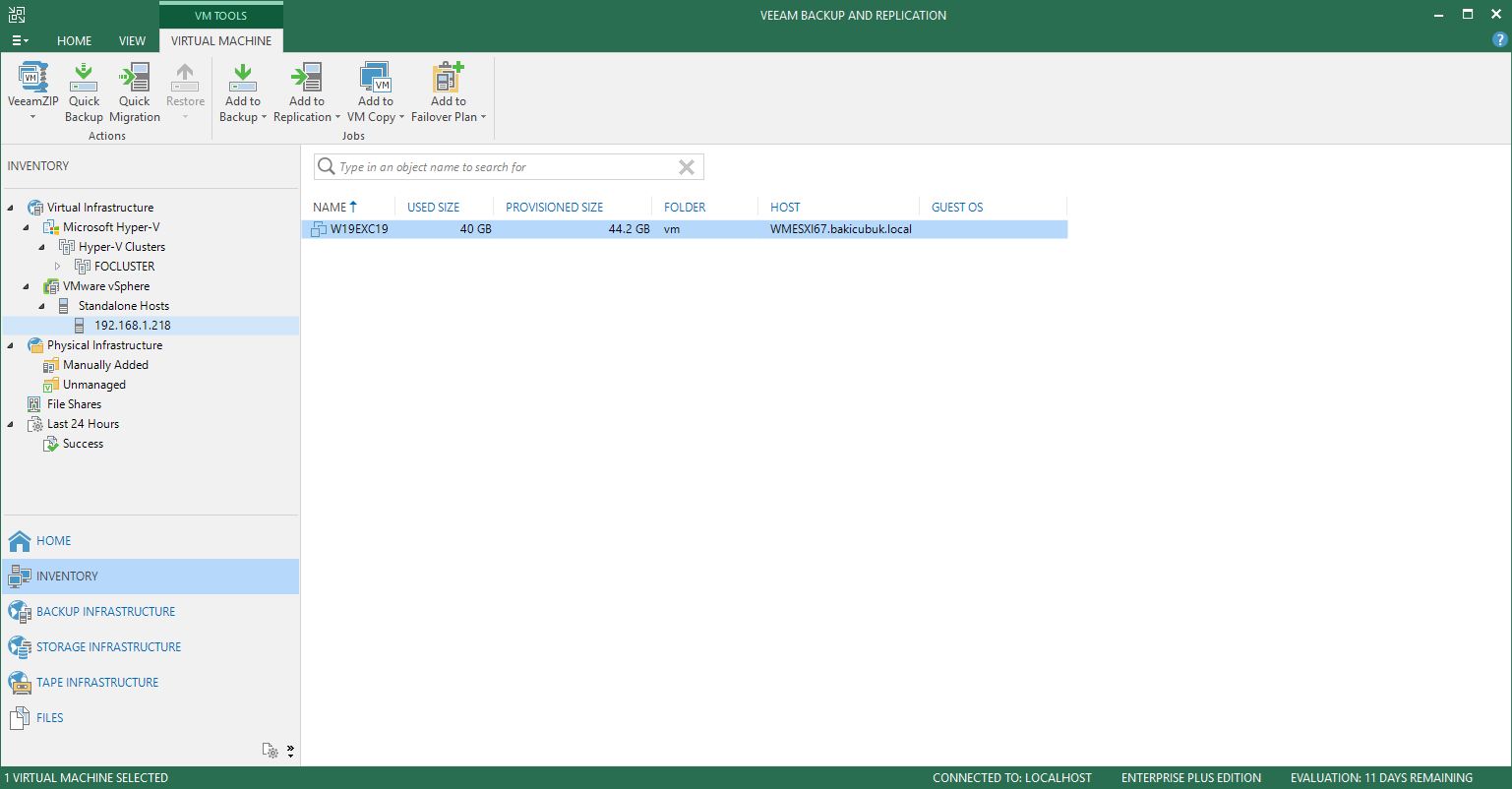This screenshot has height=789, width=1512.
Task: Select the Hyper-V Clusters tree label
Action: pos(122,247)
